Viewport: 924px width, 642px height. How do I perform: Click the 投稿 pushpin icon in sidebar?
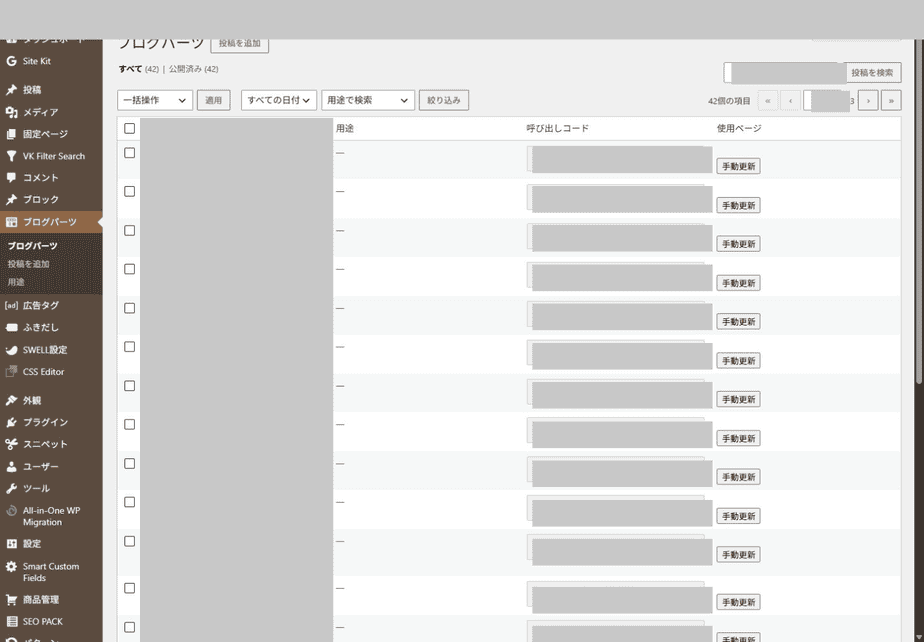11,90
